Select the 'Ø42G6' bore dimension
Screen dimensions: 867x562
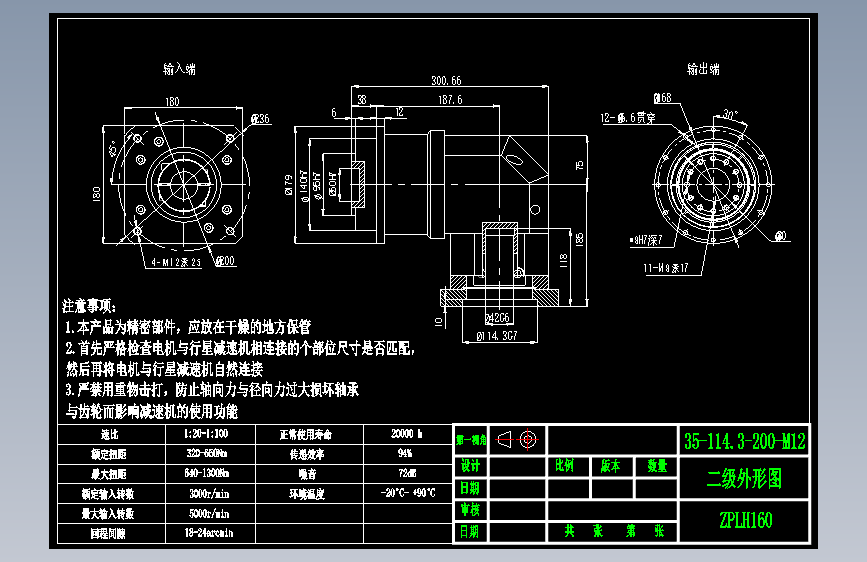click(497, 318)
